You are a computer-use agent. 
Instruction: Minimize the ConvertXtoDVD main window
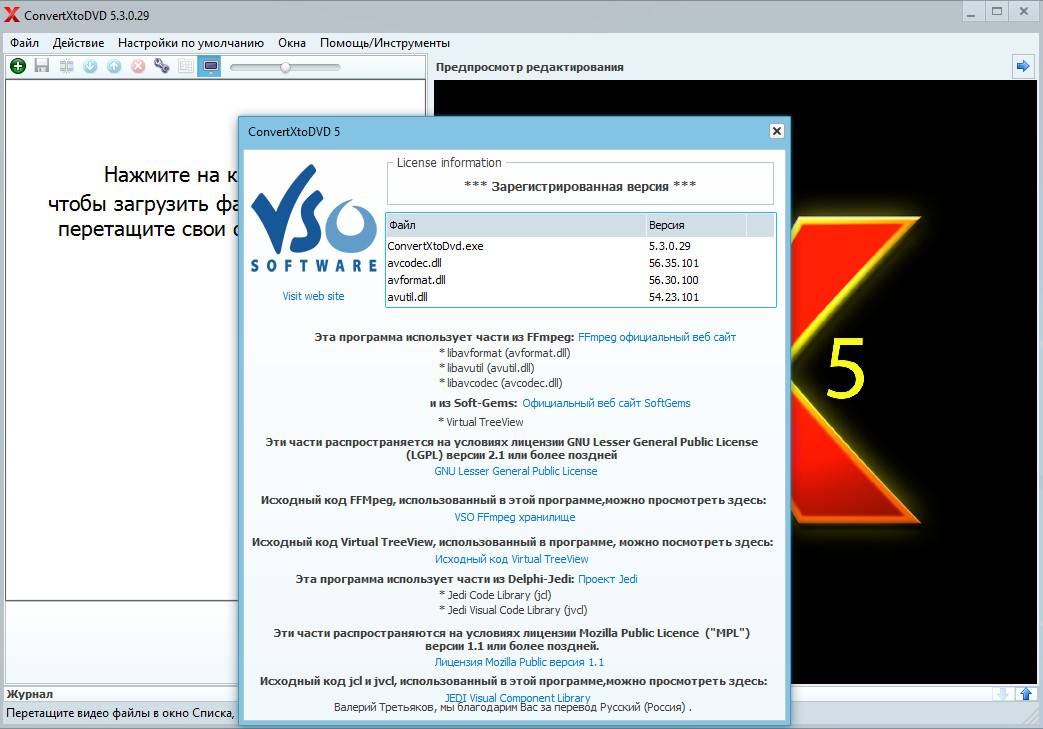(x=971, y=12)
